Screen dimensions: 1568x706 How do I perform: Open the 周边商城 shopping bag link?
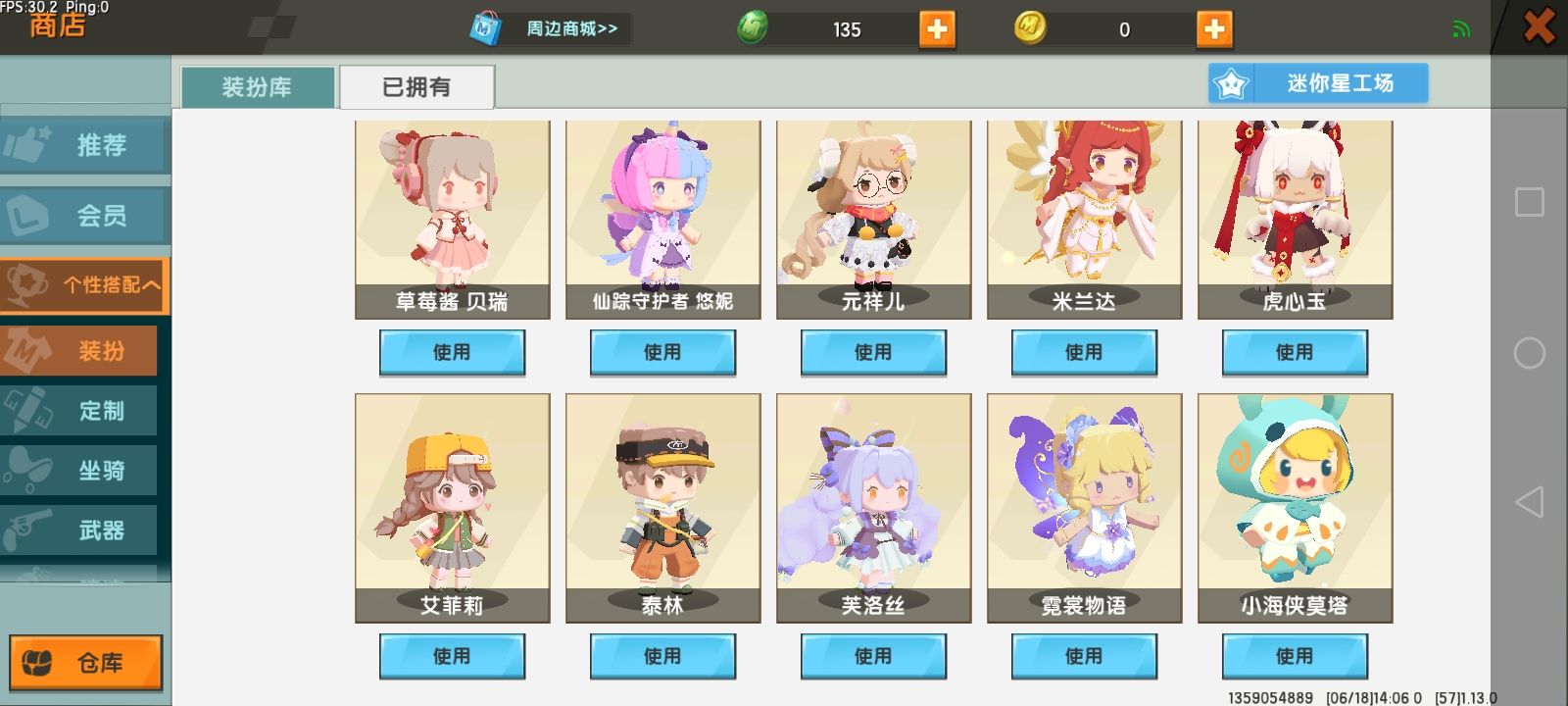click(x=549, y=28)
